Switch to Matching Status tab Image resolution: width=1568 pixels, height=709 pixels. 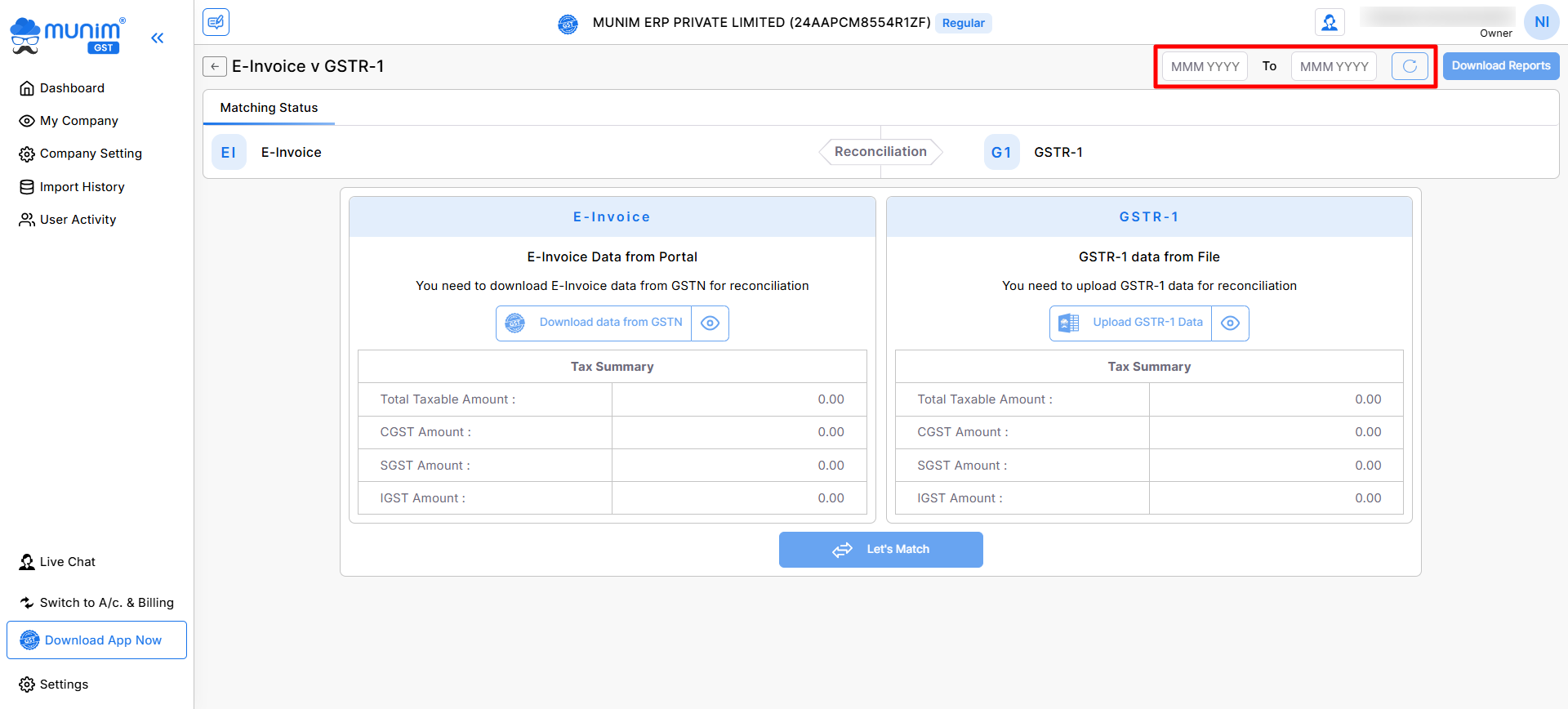(x=269, y=108)
